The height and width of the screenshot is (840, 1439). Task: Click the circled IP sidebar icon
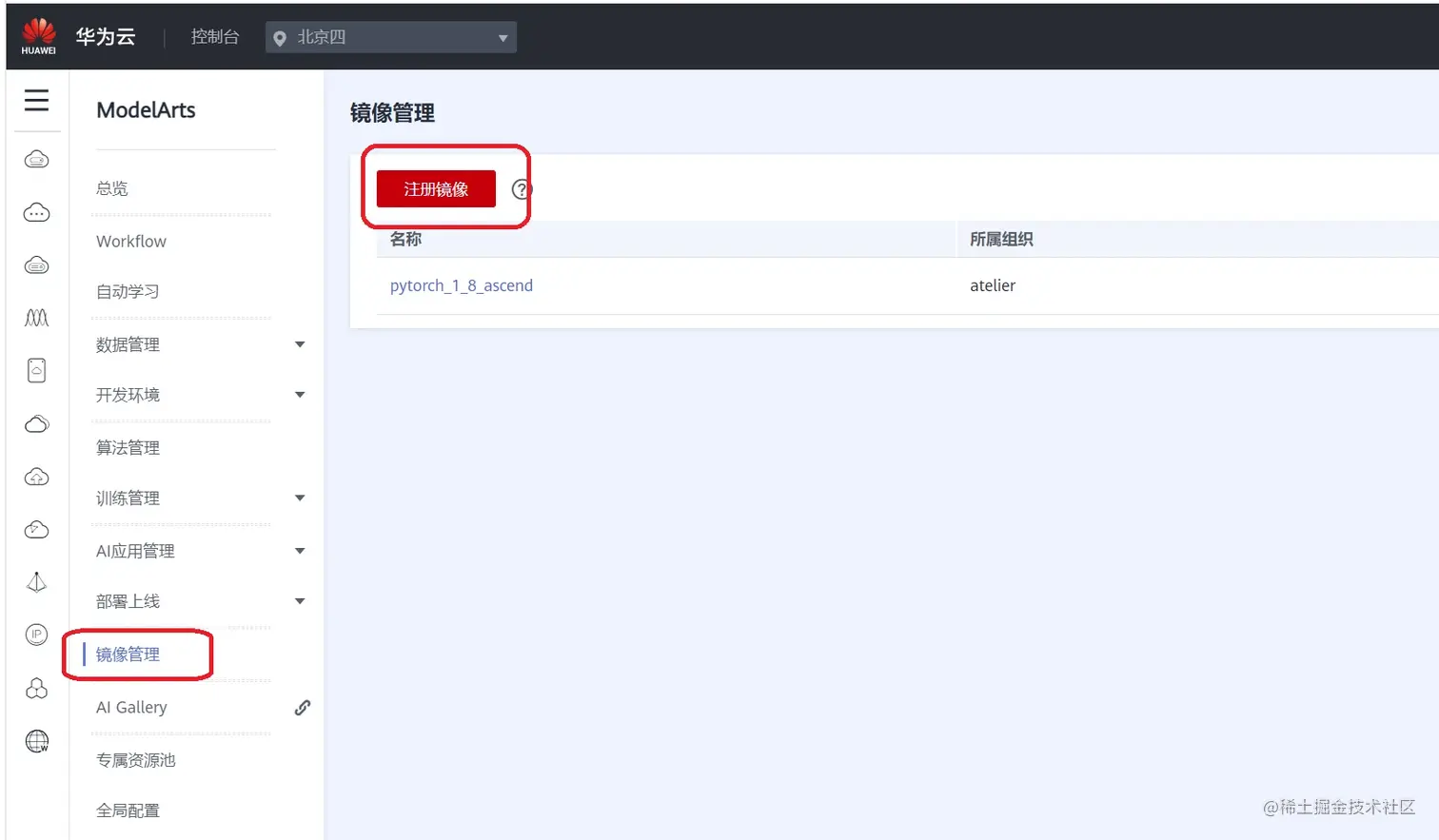coord(36,635)
